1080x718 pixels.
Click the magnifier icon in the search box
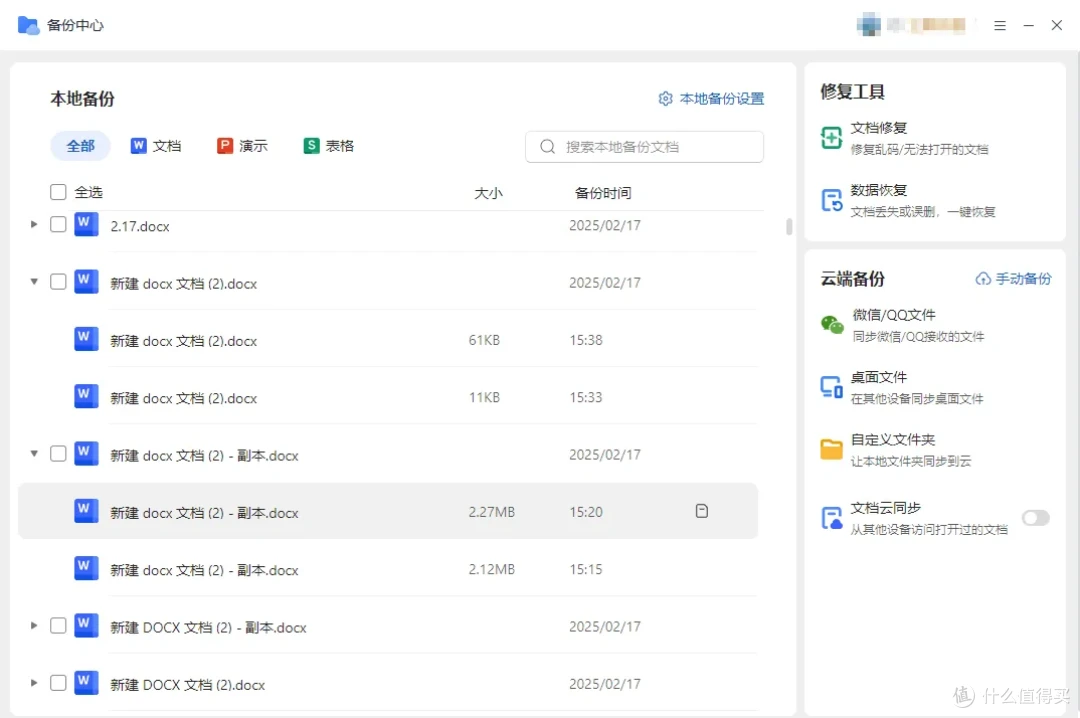[548, 147]
